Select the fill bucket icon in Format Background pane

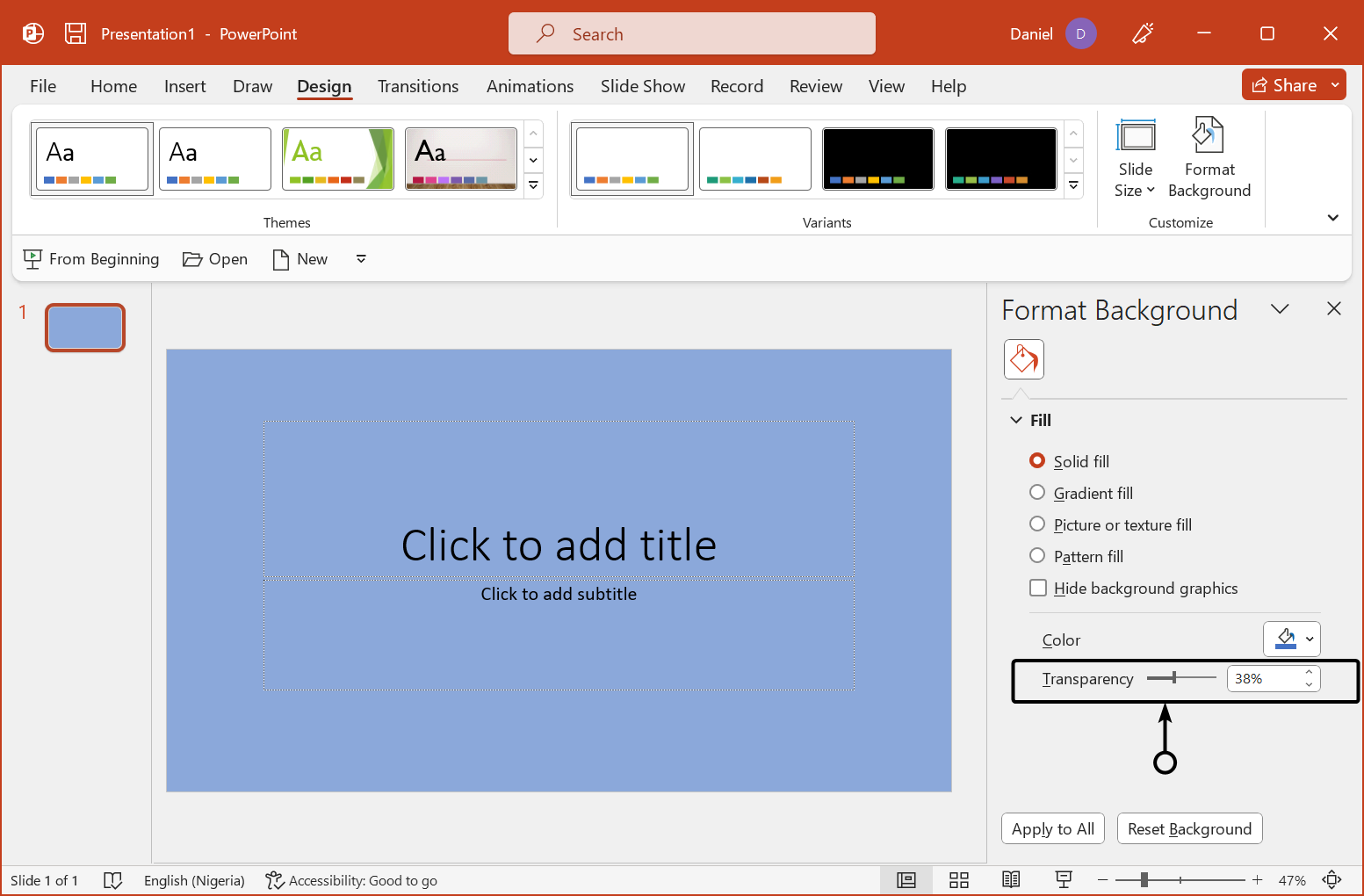1023,358
